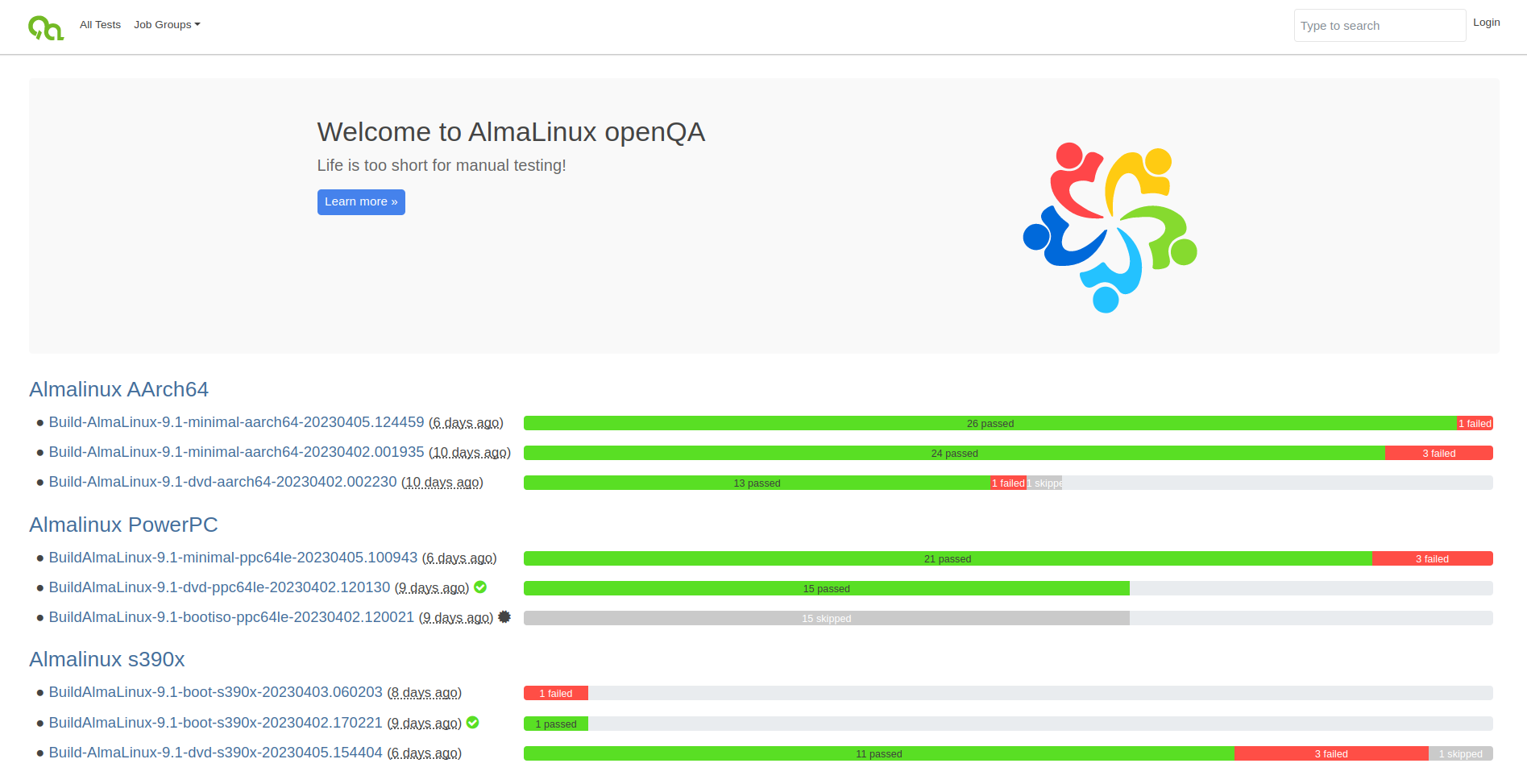Open Build-AlmaLinux-9.1-dvd-s390x-20230405.154404 build
Viewport: 1527px width, 784px height.
215,753
